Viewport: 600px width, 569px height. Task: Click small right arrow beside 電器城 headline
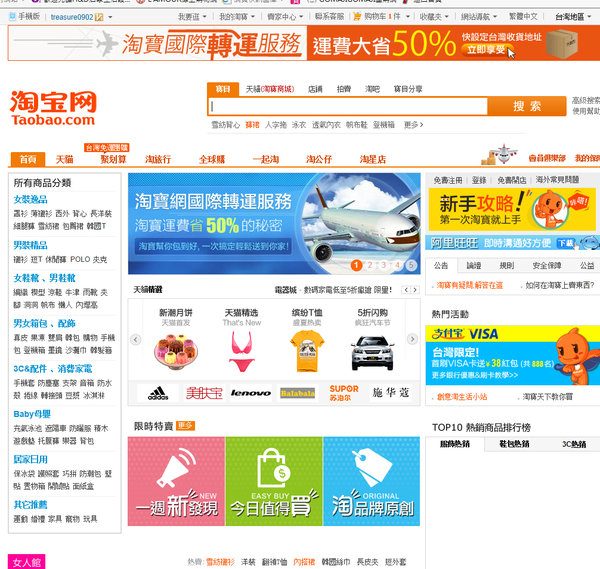pos(414,290)
